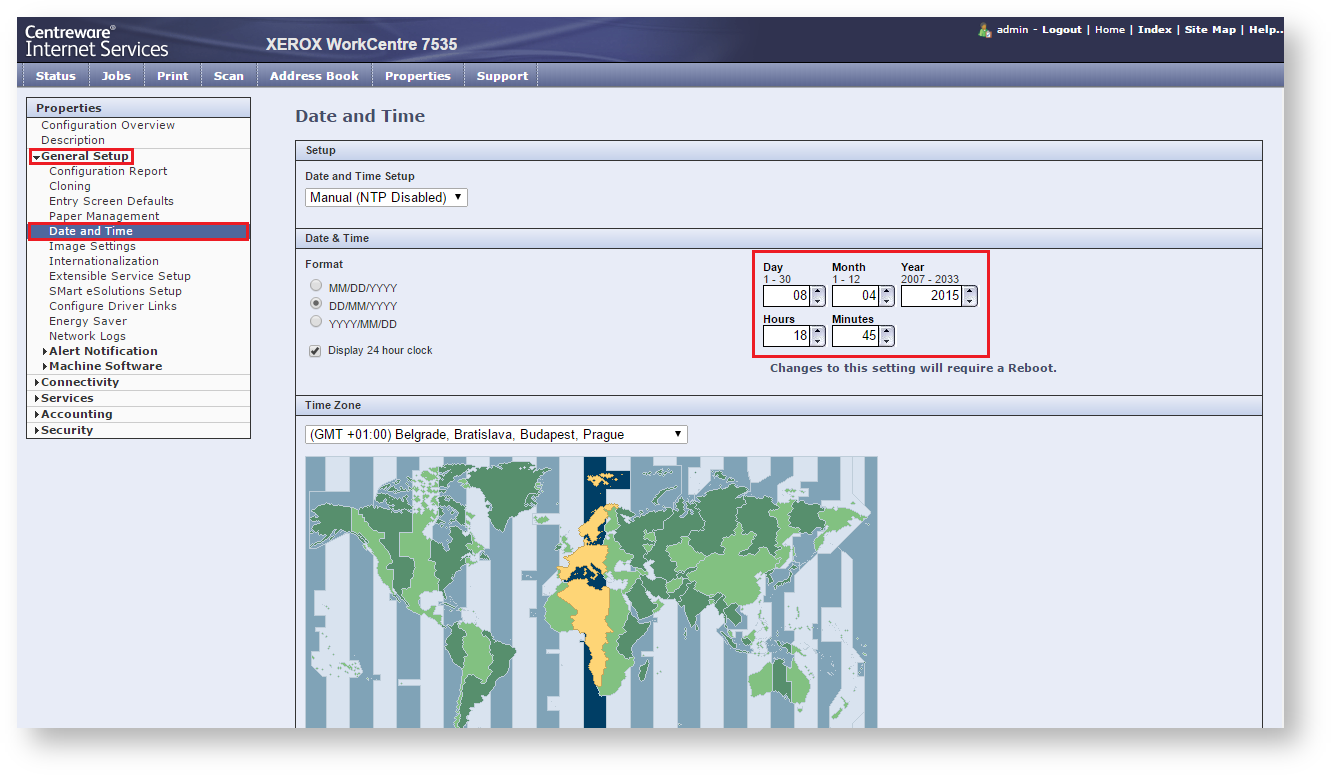Viewport: 1332px width, 776px height.
Task: Decrease the Minutes value with down arrow
Action: click(x=887, y=341)
